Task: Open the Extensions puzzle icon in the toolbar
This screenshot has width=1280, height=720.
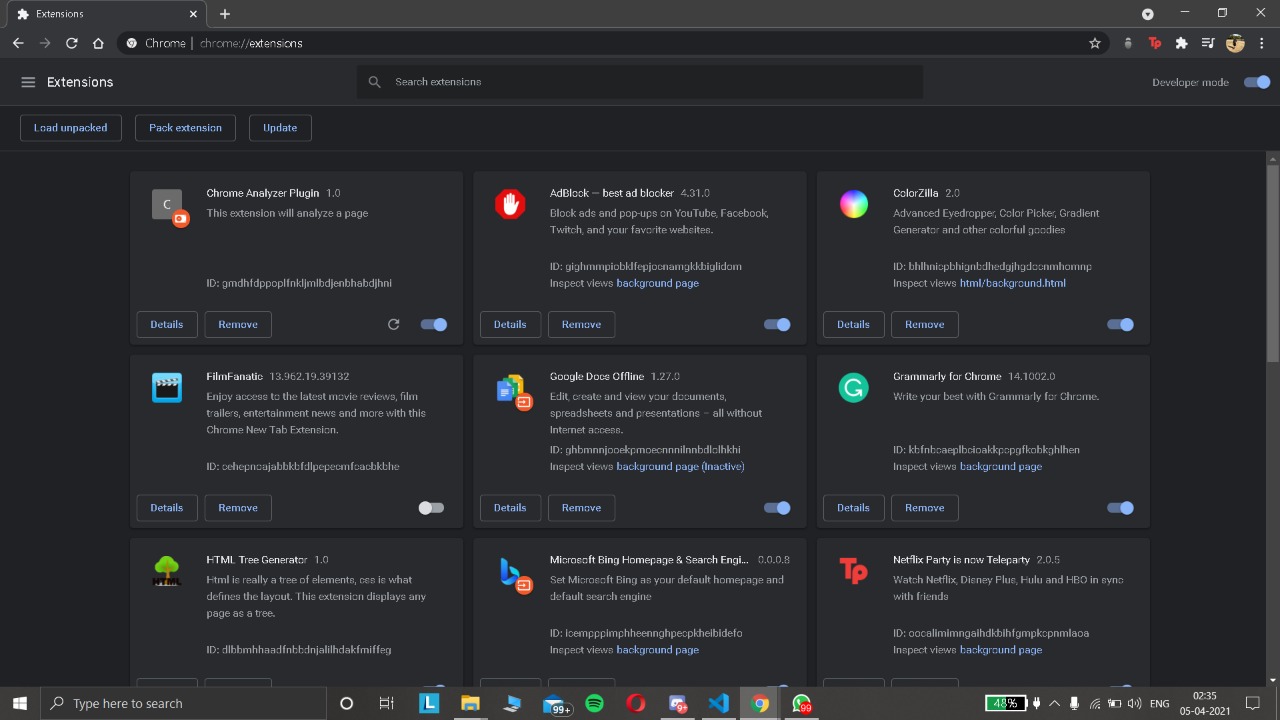Action: pyautogui.click(x=1181, y=43)
